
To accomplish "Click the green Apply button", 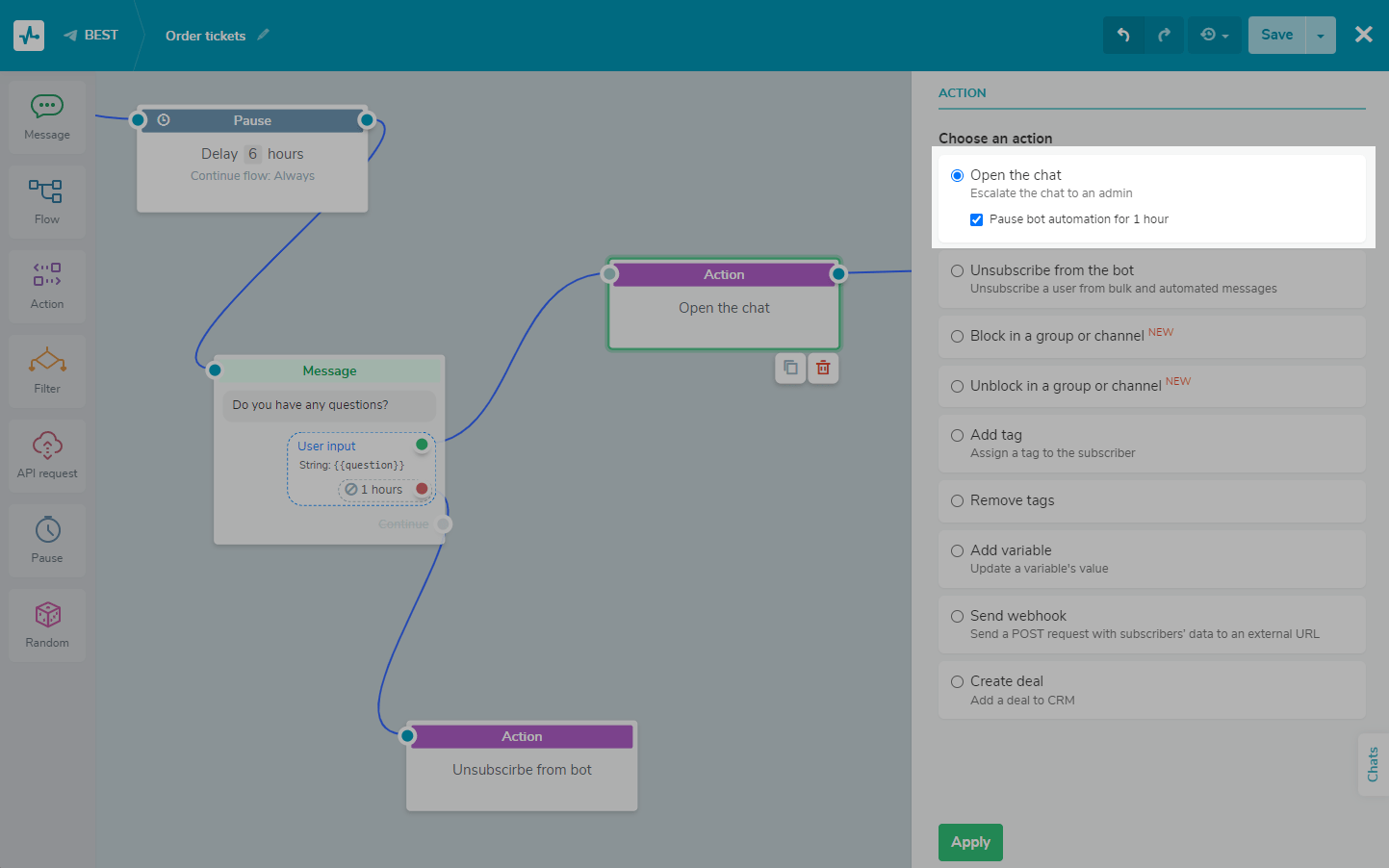I will pyautogui.click(x=970, y=842).
